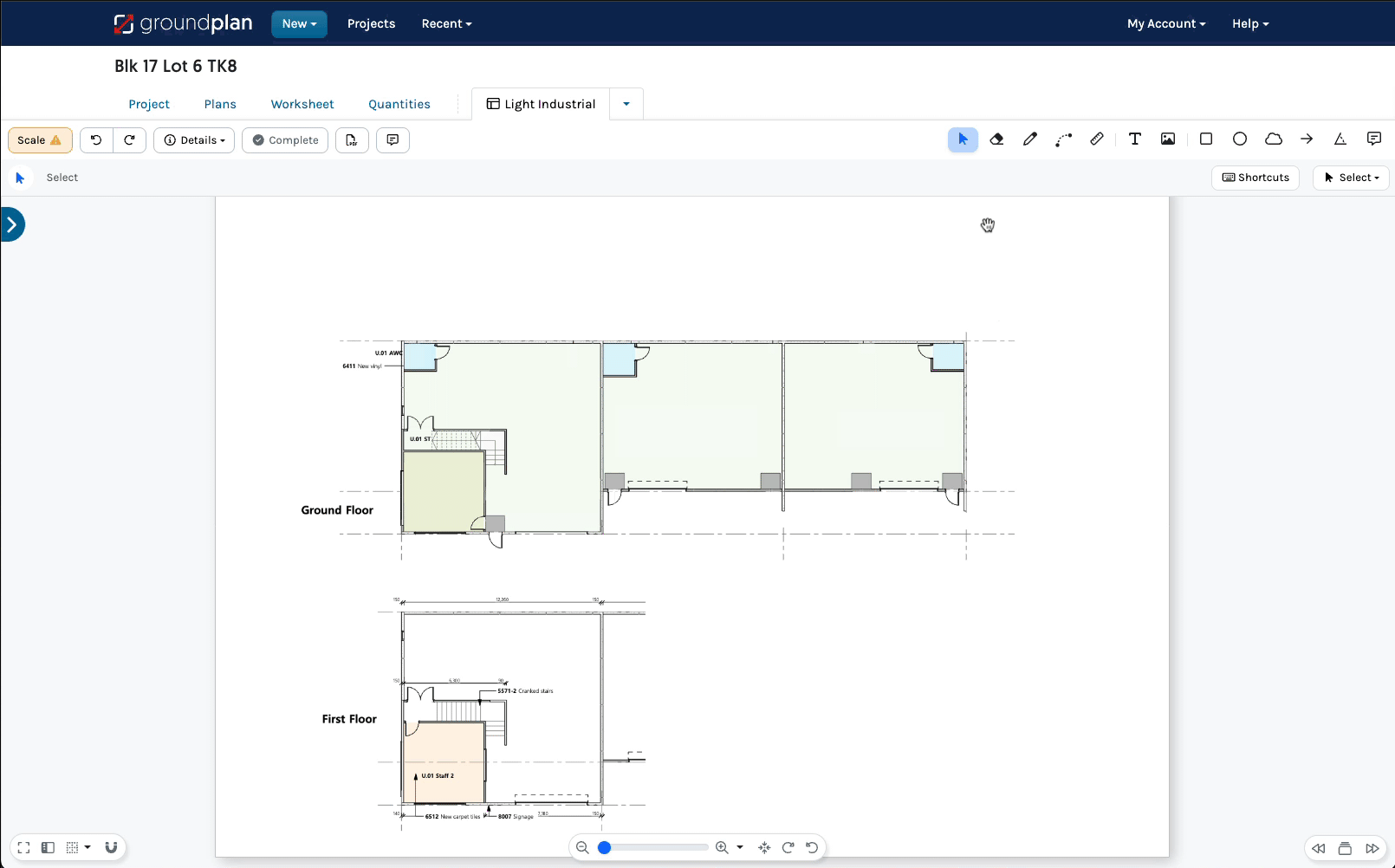The image size is (1395, 868).
Task: Open the Select mode dropdown
Action: [x=1352, y=178]
